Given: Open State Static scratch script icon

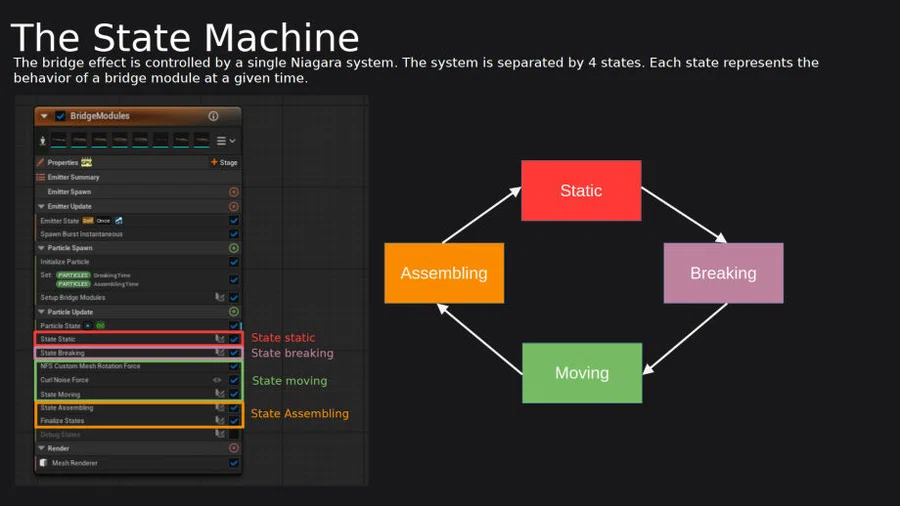Looking at the screenshot, I should [x=219, y=339].
